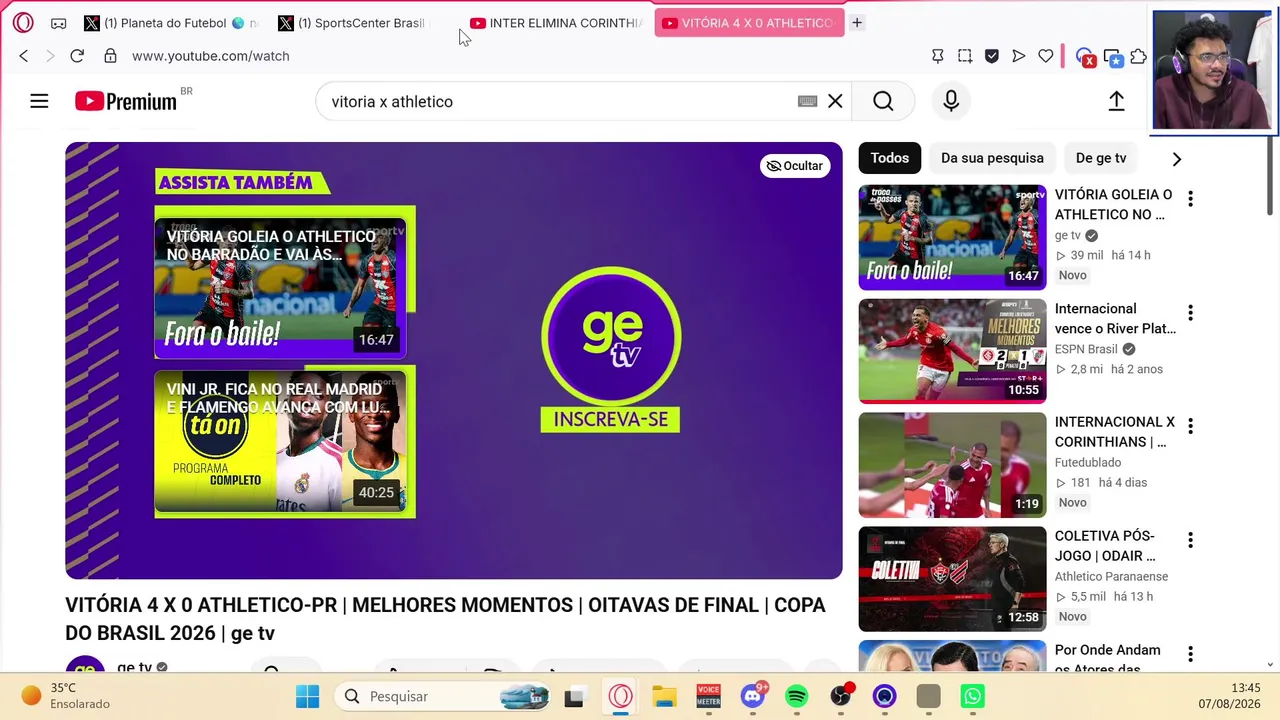This screenshot has height=720, width=1280.
Task: Open the ESPN Brasil channel name
Action: point(1086,349)
